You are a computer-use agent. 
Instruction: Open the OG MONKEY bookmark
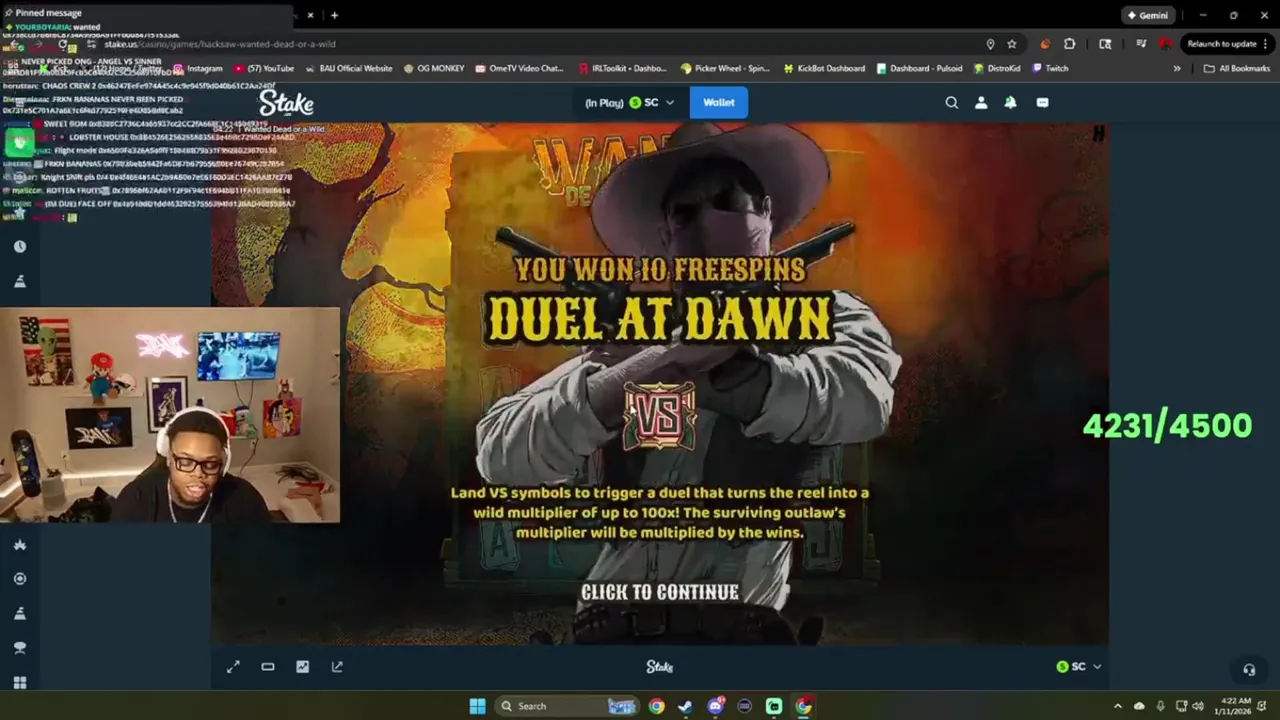click(434, 68)
